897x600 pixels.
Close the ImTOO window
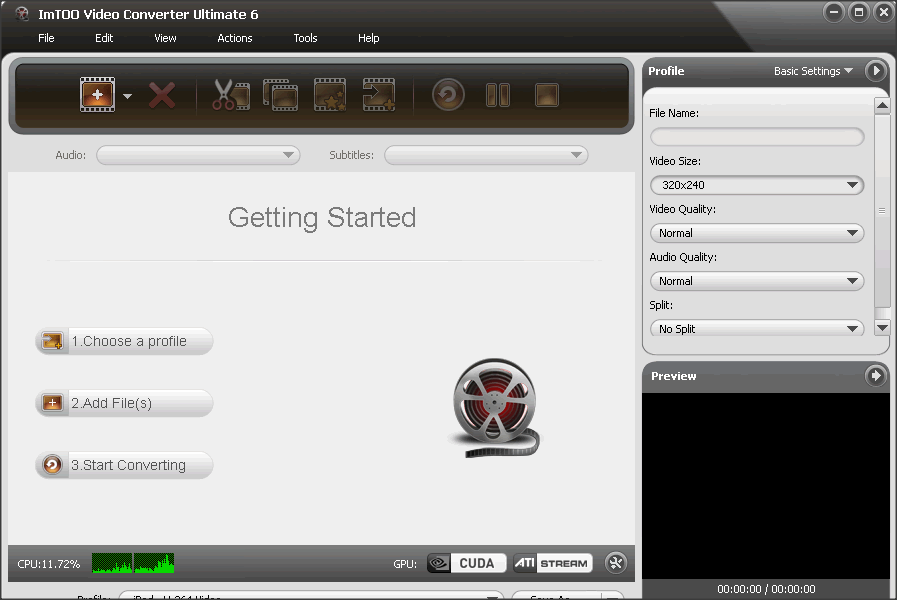click(883, 13)
